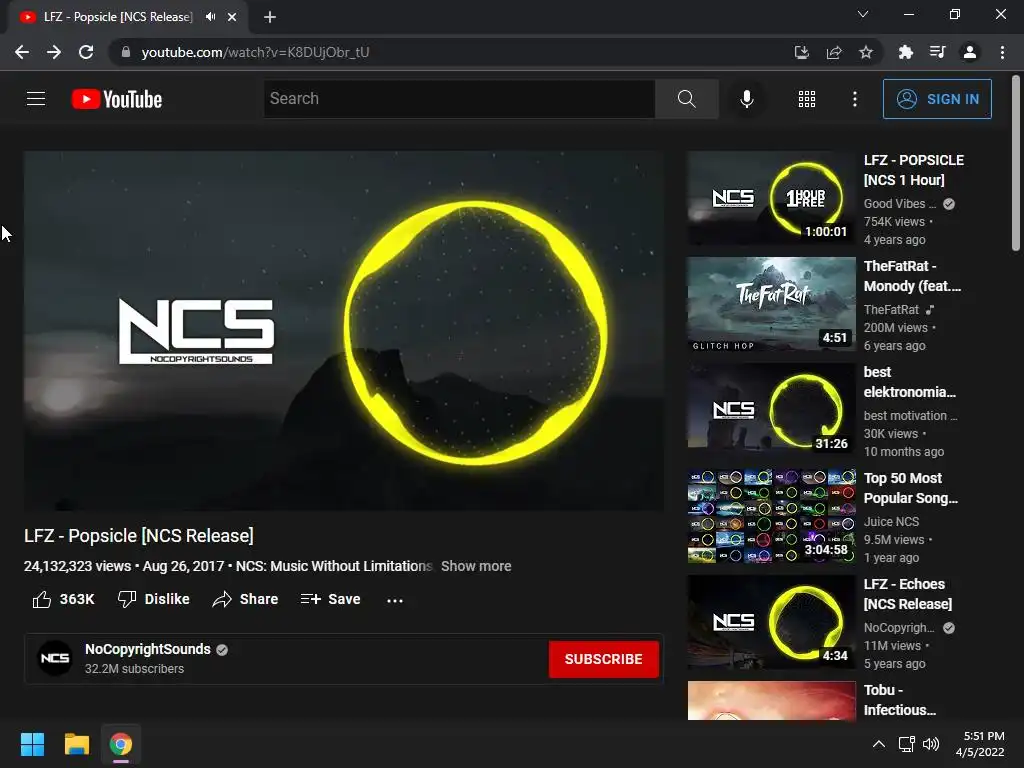Click video title LFZ - Popsicle [NCS Release]
This screenshot has width=1024, height=768.
click(138, 536)
